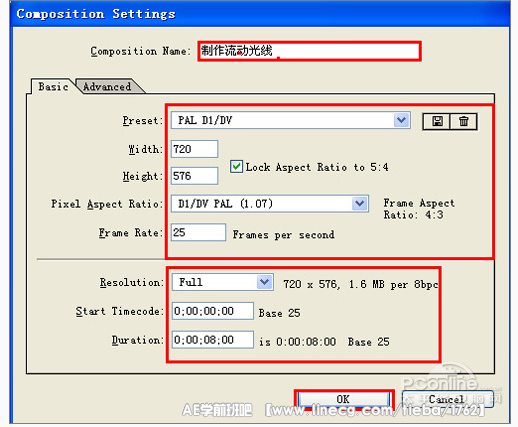Open the Preset dropdown showing PAL D1/DV
Image resolution: width=518 pixels, height=427 pixels.
[x=290, y=120]
